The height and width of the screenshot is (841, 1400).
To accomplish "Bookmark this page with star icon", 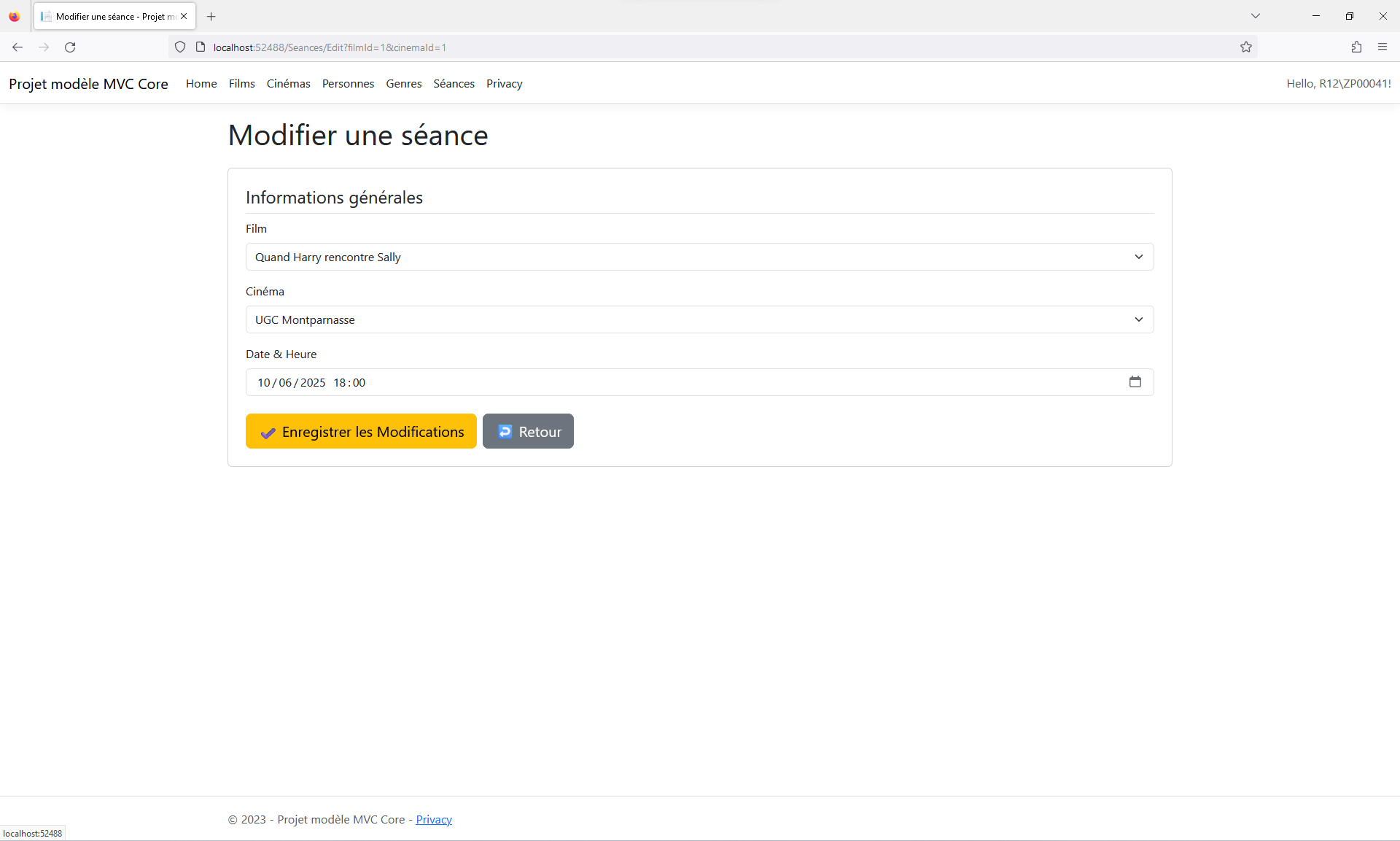I will coord(1246,47).
